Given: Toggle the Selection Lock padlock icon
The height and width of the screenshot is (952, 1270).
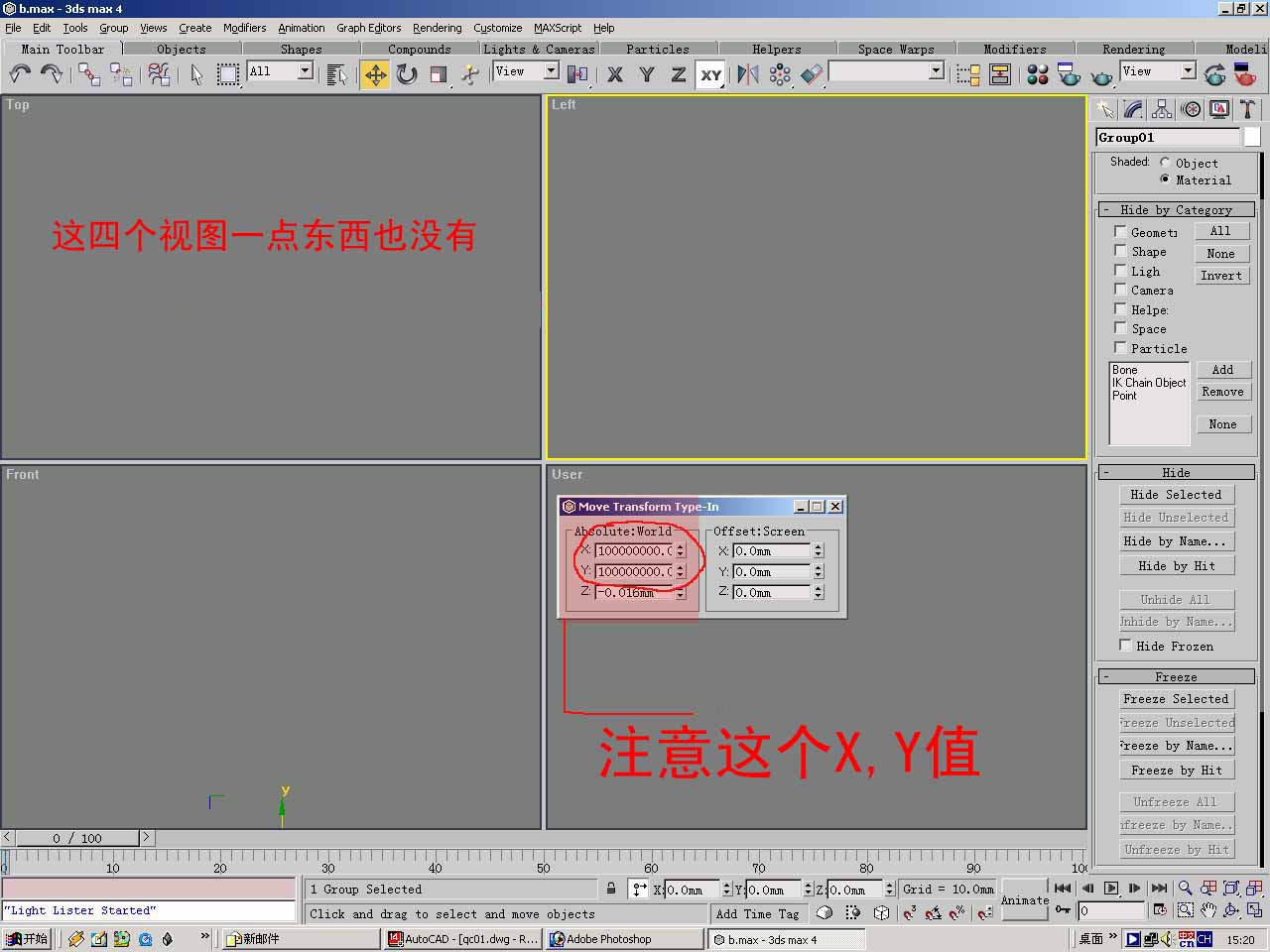Looking at the screenshot, I should pos(611,889).
